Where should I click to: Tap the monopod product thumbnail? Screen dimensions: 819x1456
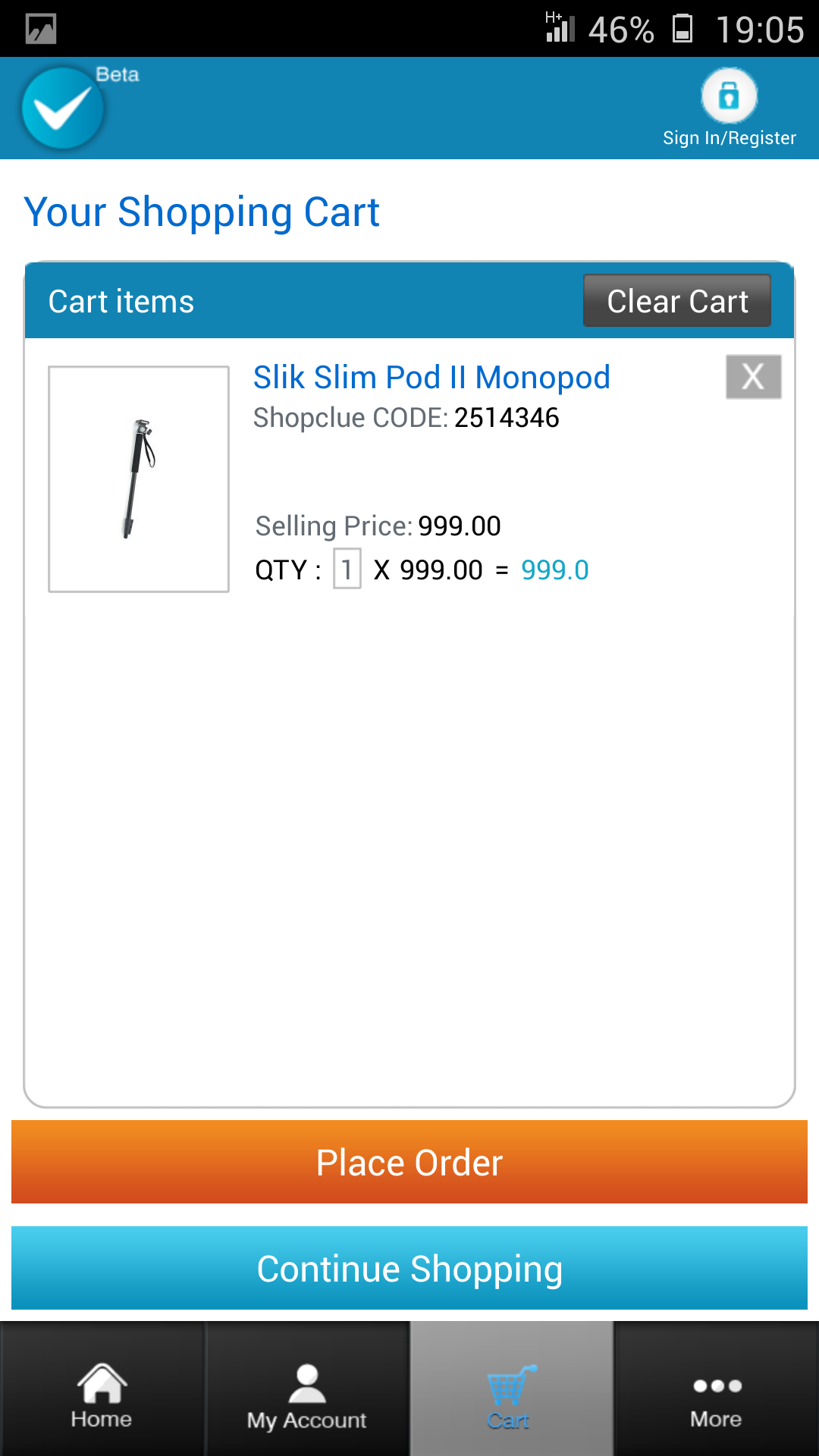[139, 479]
